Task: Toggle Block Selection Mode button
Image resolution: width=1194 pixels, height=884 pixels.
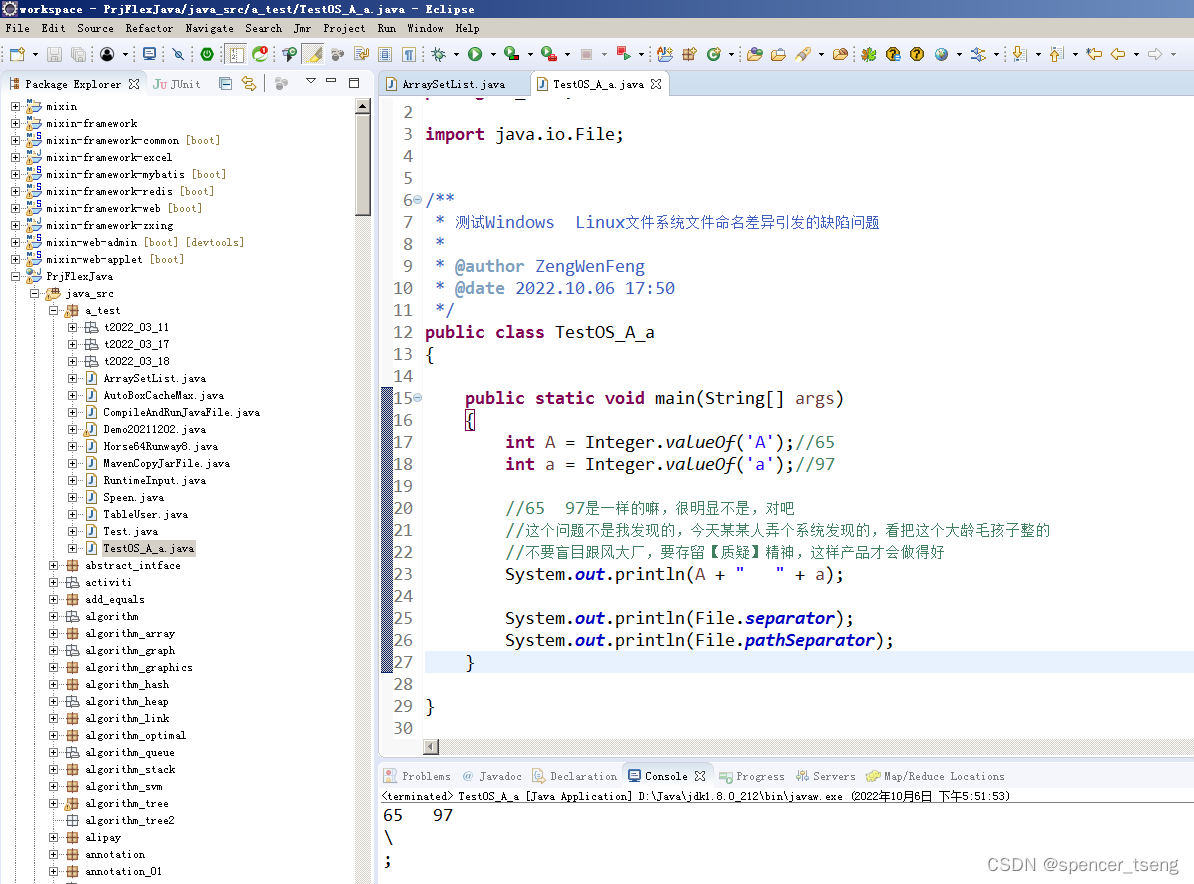Action: (385, 54)
